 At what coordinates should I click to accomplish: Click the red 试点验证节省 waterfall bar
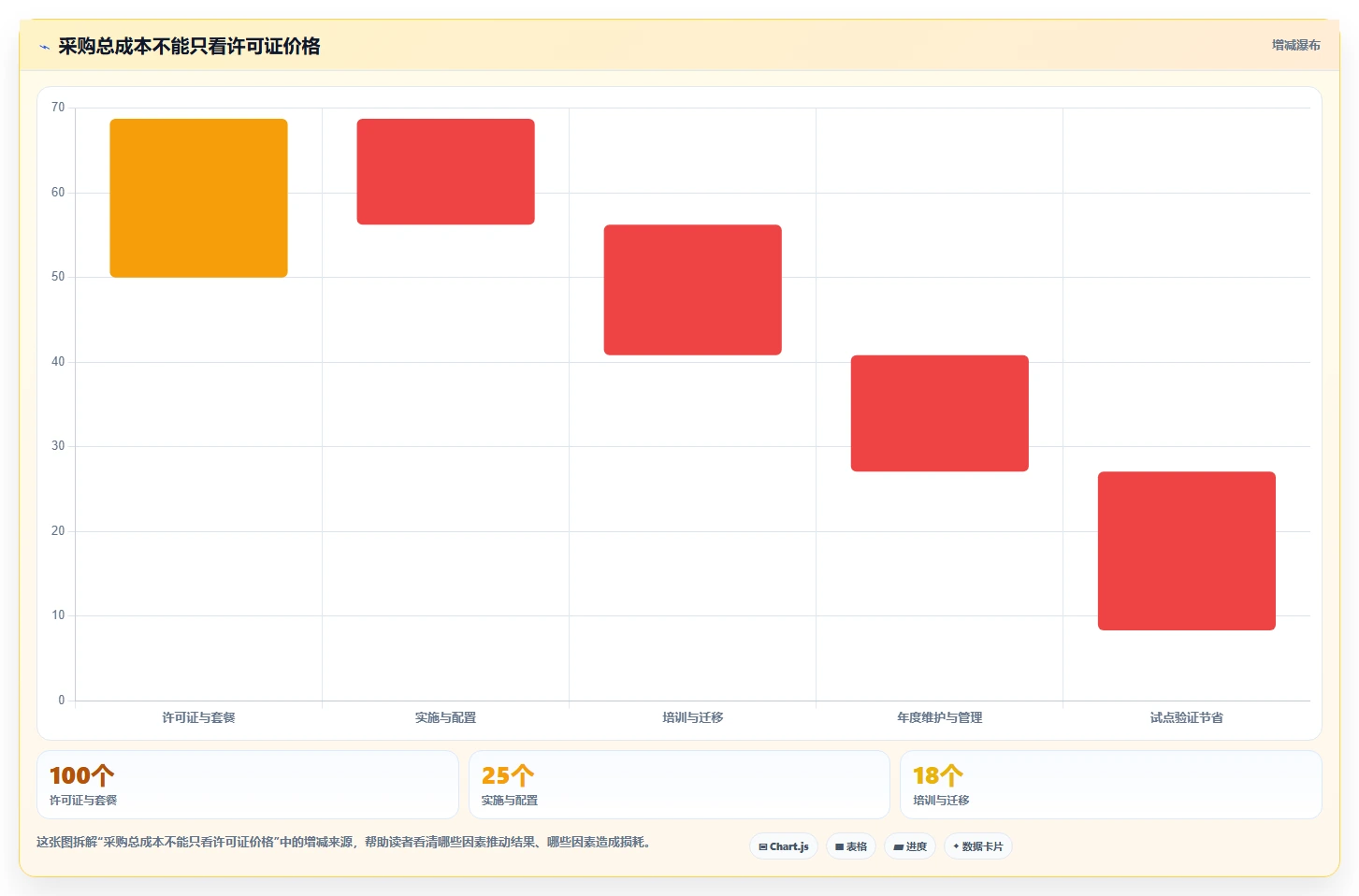[x=1186, y=551]
